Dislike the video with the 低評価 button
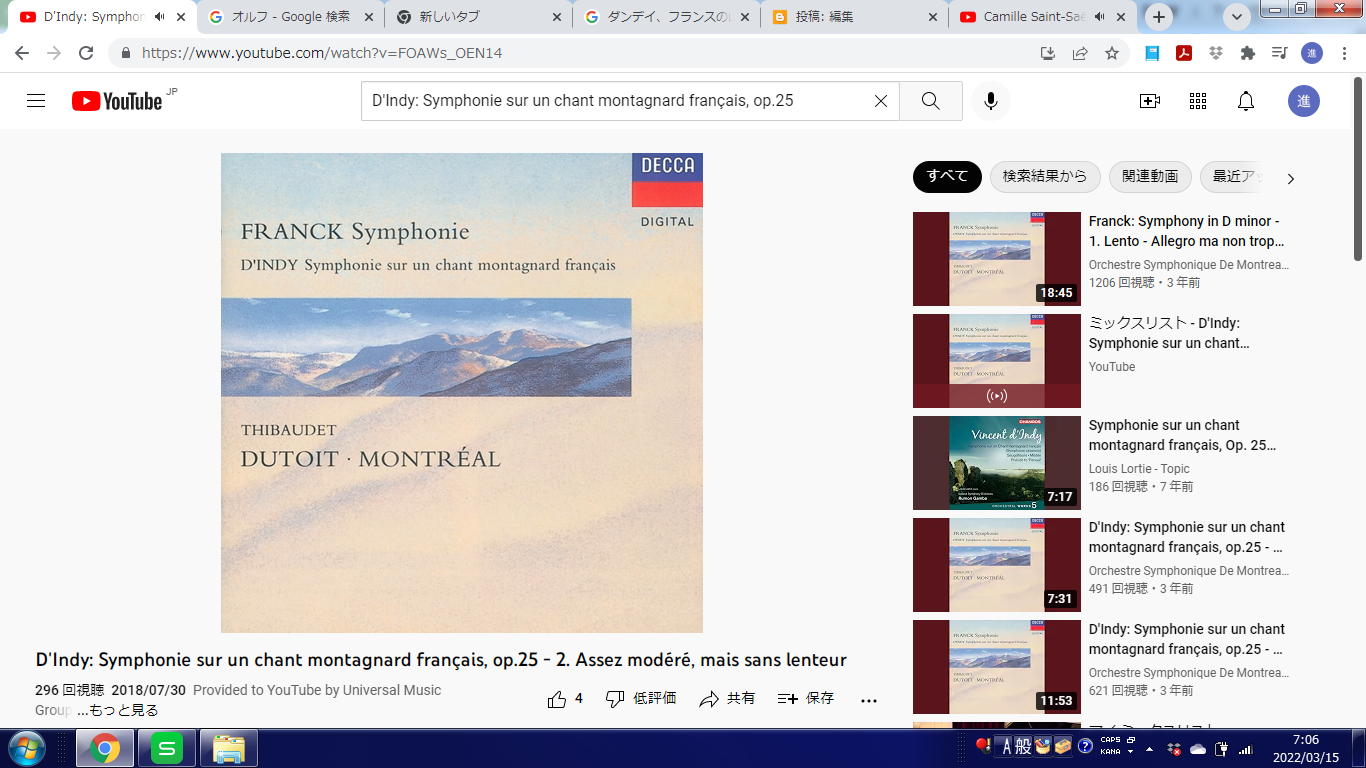Screen dimensions: 1366x768 [641, 699]
